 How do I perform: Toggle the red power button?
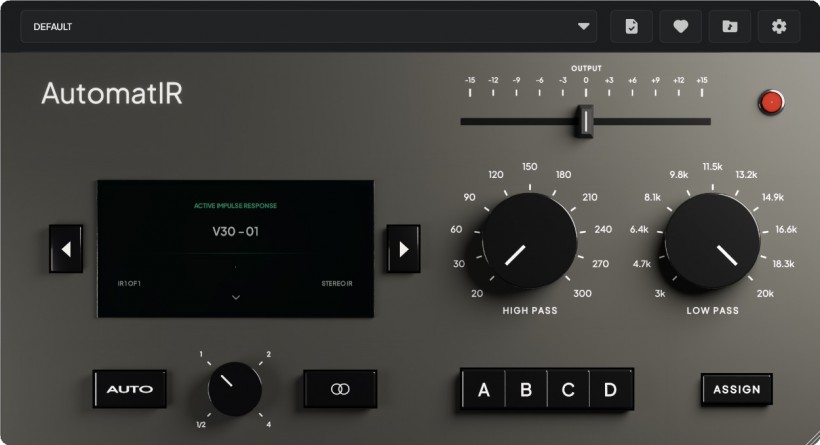point(771,102)
